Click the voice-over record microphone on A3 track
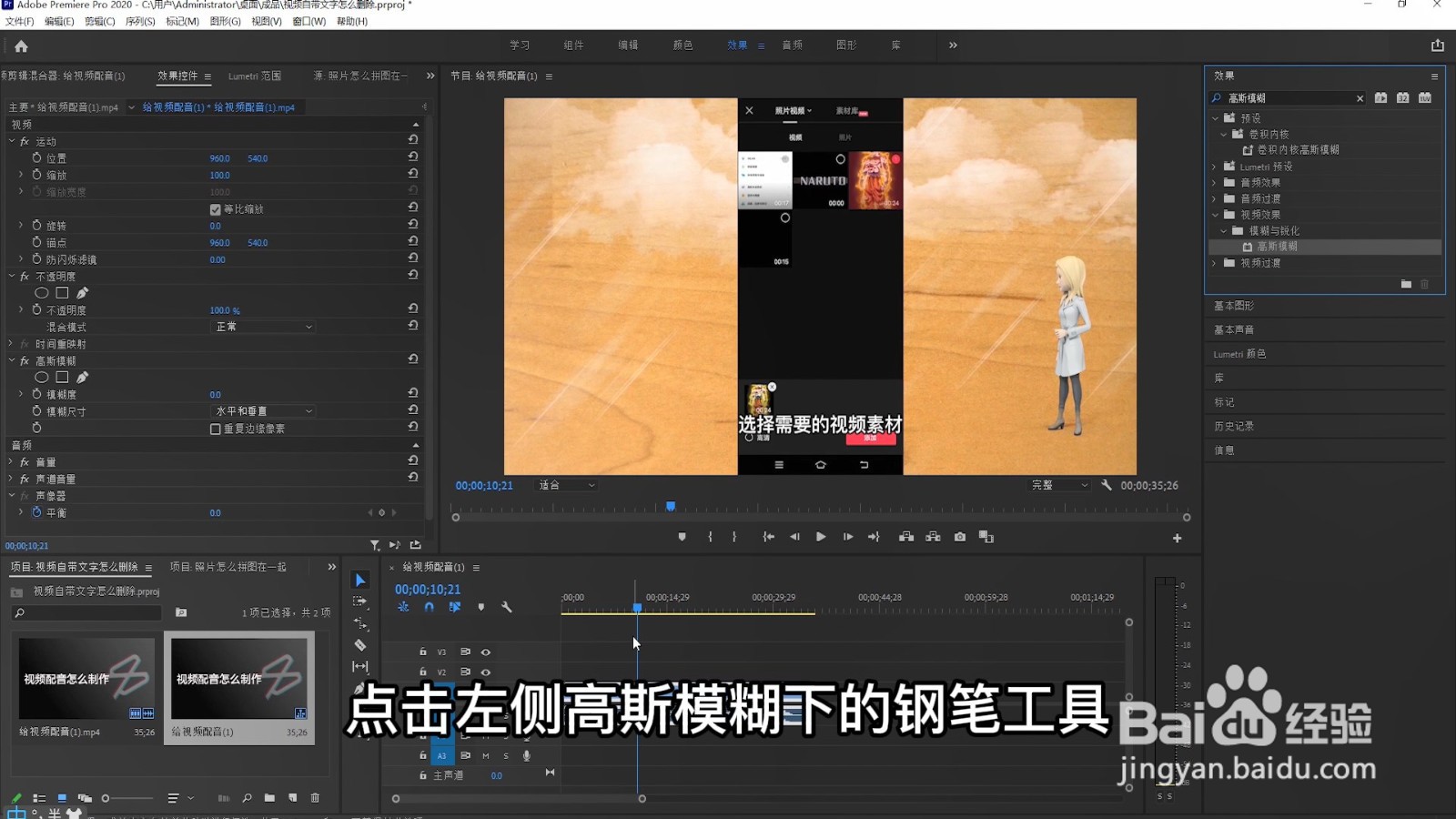Screen dimensions: 1456x819 [527, 756]
